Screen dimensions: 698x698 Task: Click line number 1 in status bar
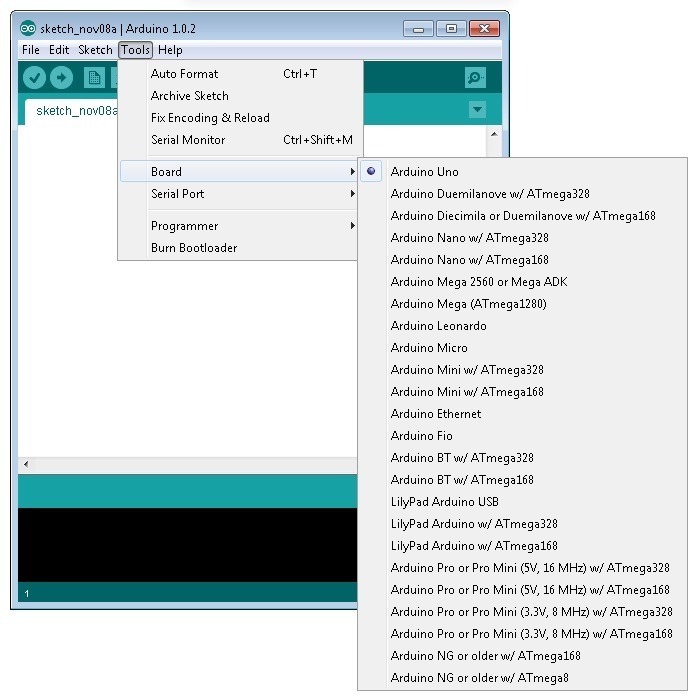click(x=27, y=593)
